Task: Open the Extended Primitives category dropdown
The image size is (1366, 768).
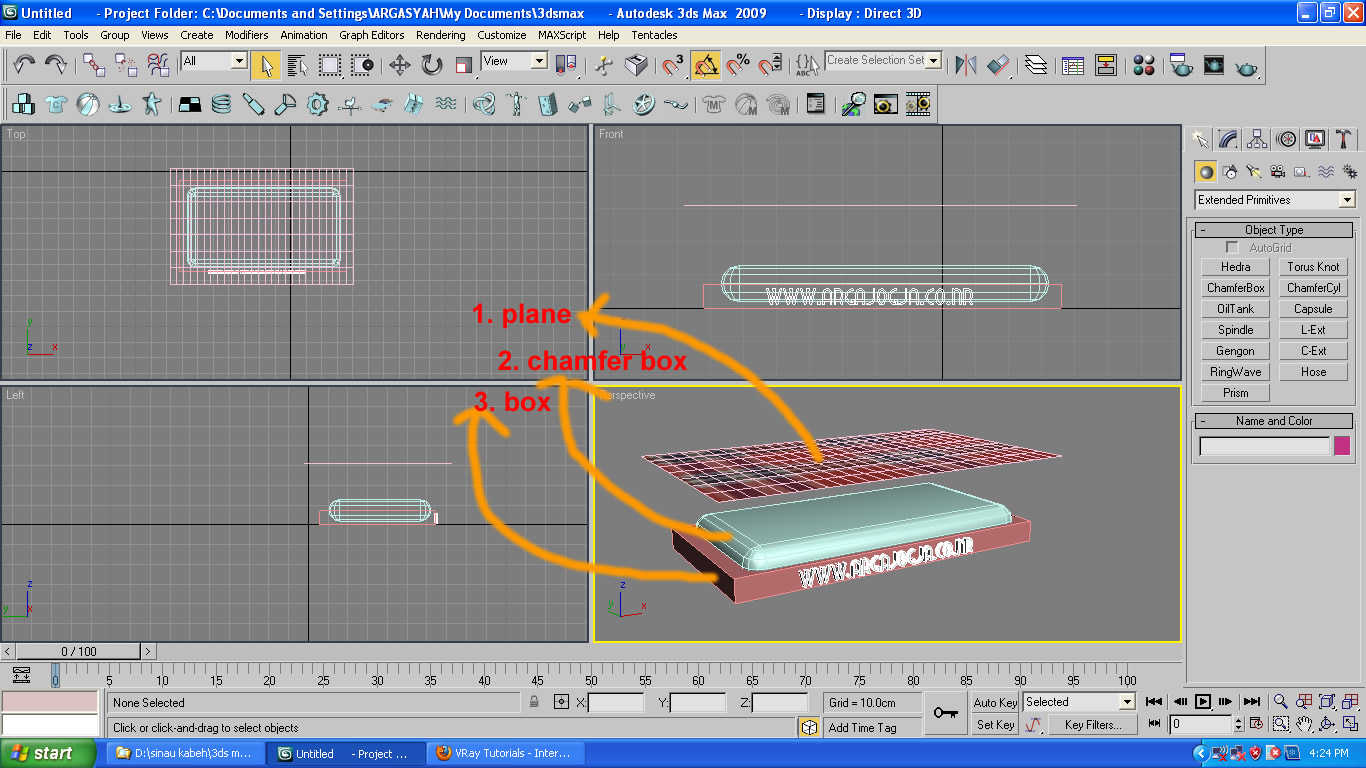Action: click(x=1275, y=200)
